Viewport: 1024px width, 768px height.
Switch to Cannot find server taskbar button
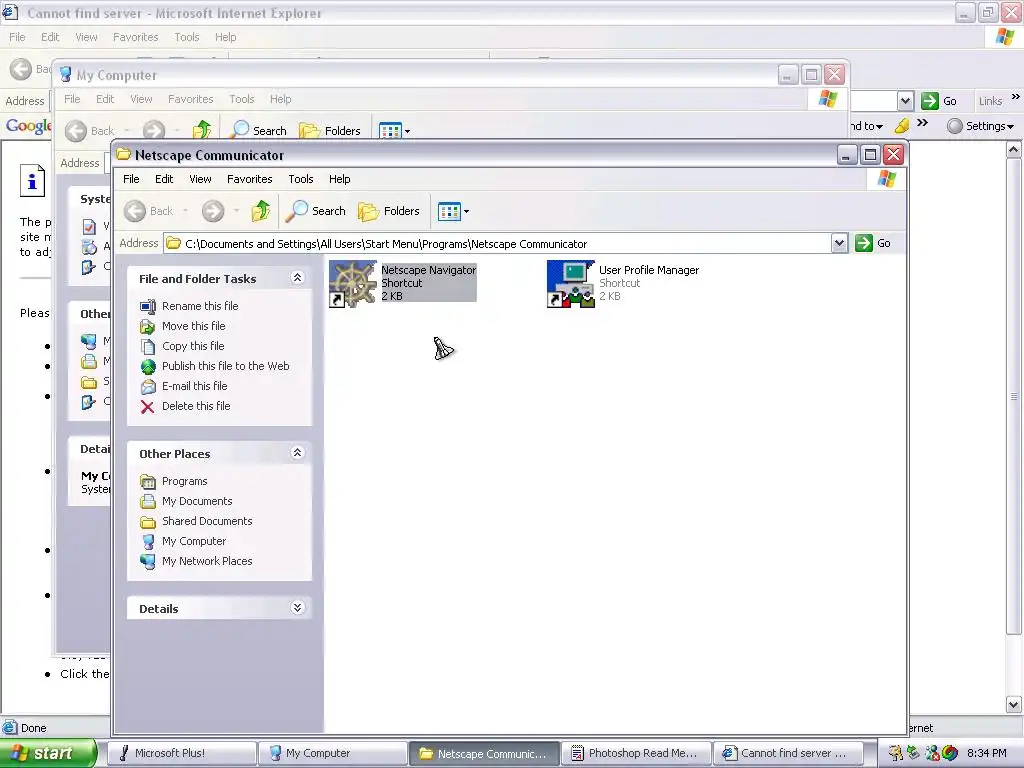pos(788,753)
